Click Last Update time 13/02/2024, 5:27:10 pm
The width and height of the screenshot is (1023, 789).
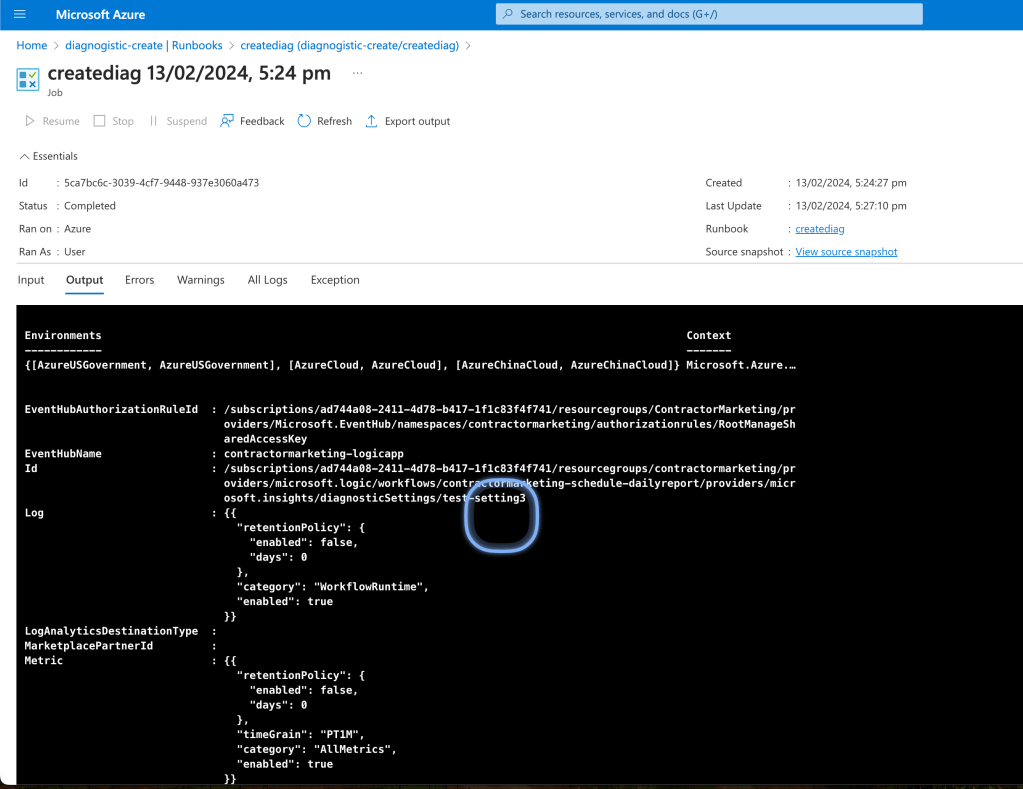(x=851, y=206)
